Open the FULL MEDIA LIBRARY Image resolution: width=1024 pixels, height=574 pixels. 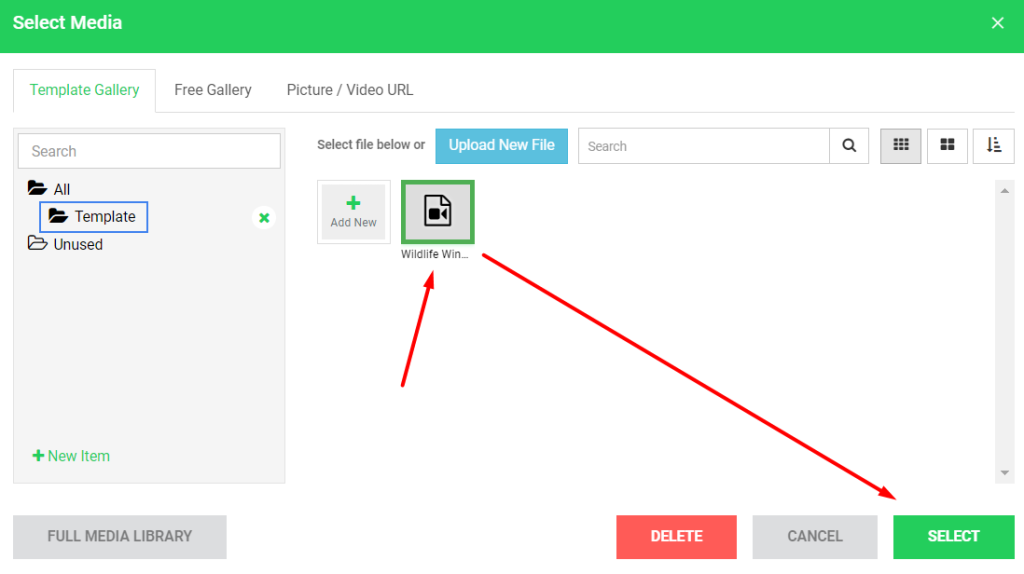coord(119,536)
